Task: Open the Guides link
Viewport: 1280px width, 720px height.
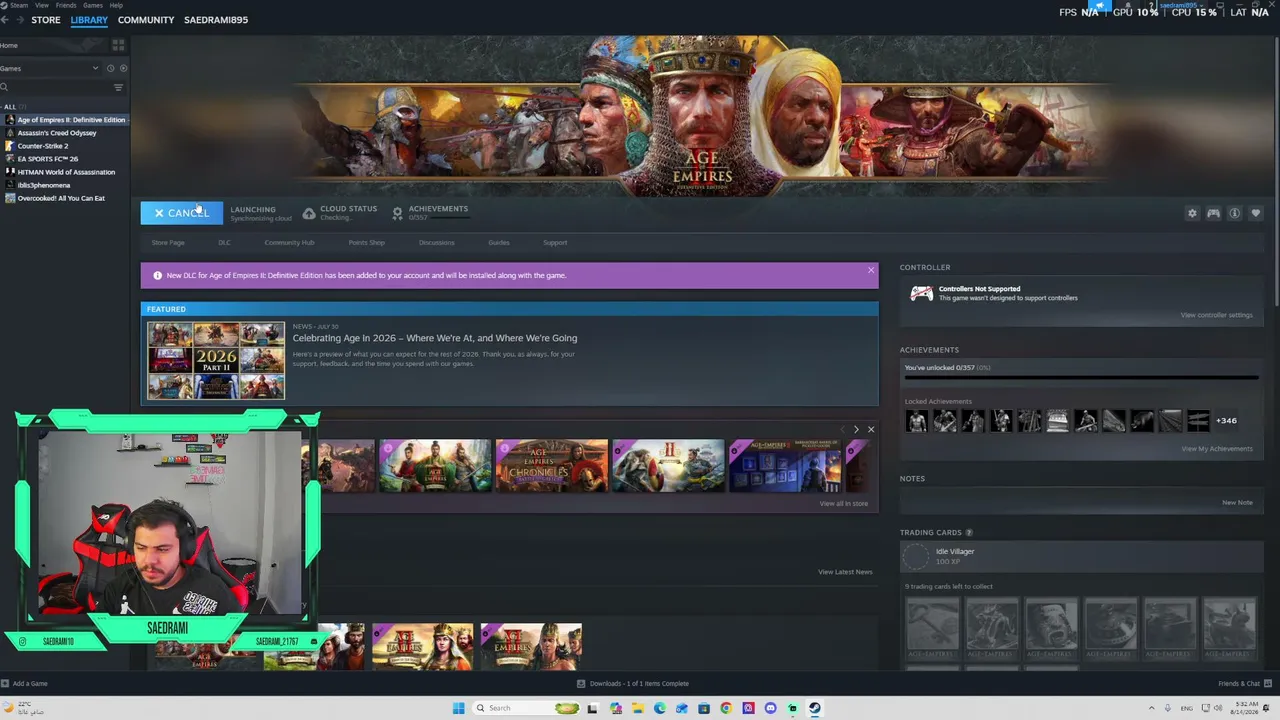Action: click(498, 243)
